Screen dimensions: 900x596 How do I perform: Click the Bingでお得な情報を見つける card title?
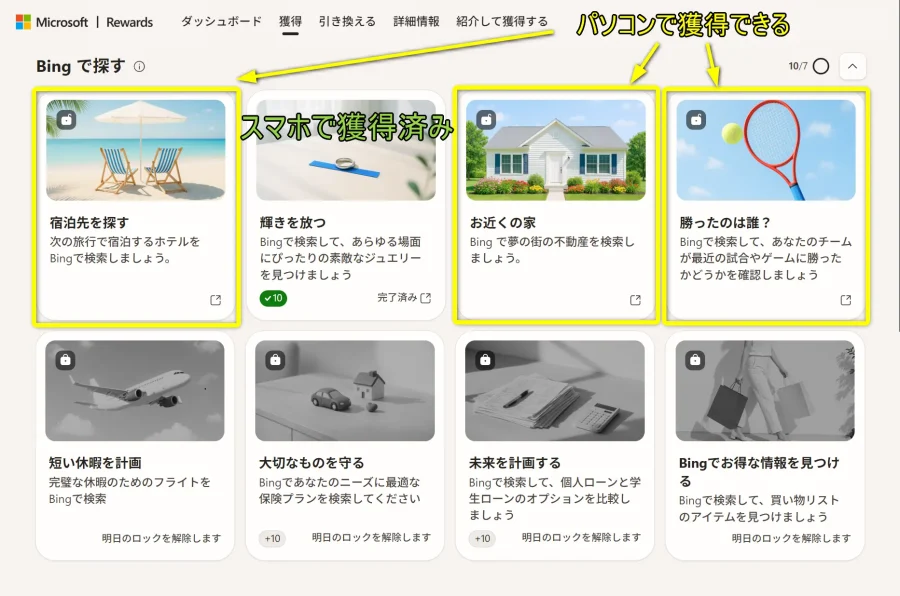tap(759, 471)
